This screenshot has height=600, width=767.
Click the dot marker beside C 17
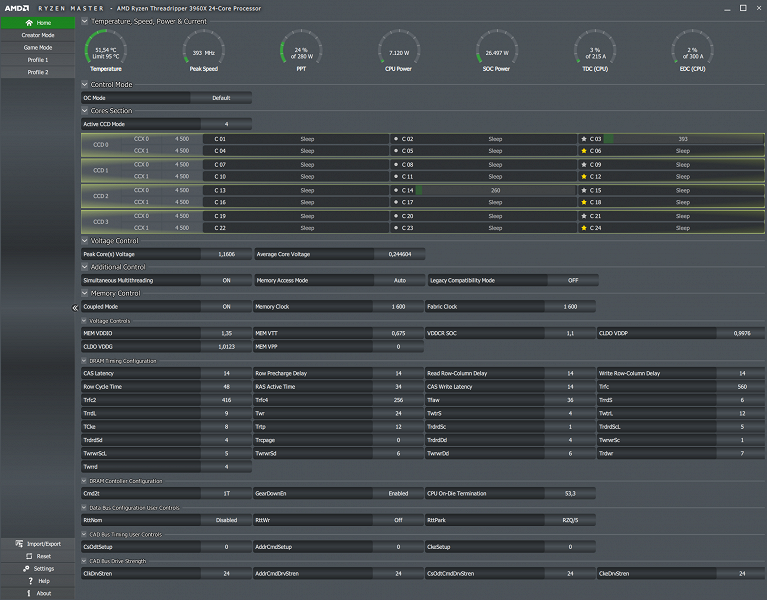[x=396, y=202]
